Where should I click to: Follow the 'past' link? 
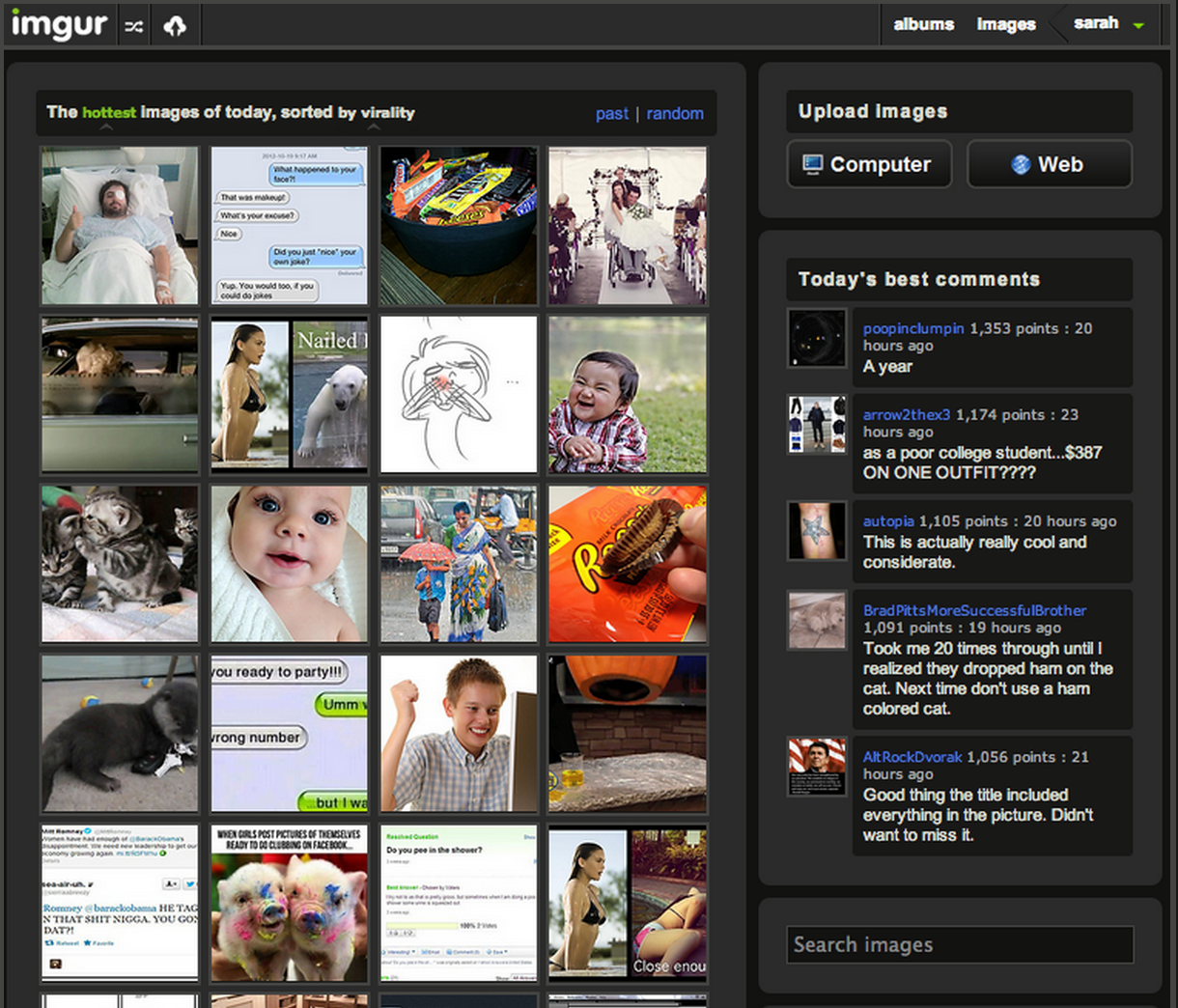coord(611,114)
